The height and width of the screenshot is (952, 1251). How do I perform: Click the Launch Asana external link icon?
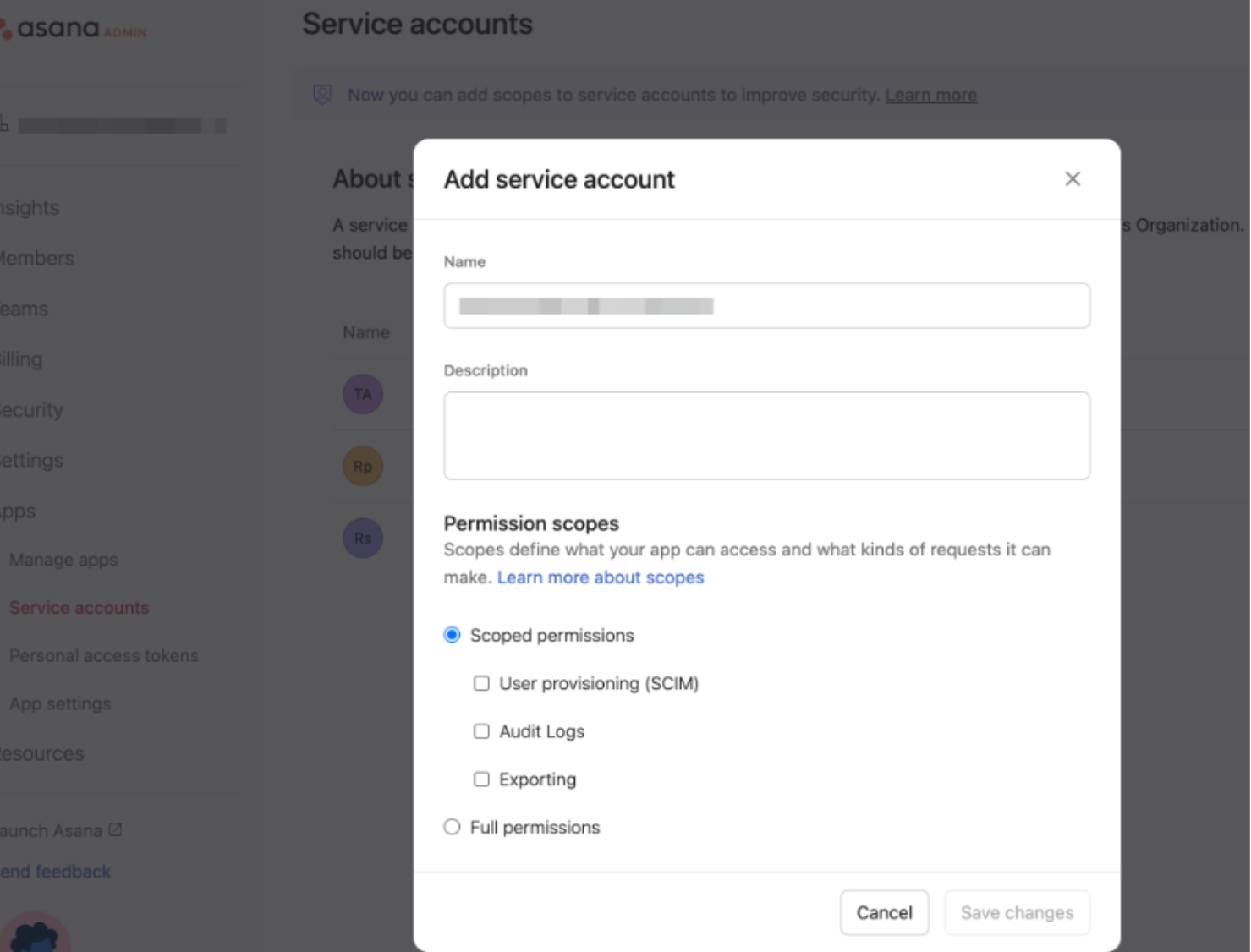pos(115,830)
